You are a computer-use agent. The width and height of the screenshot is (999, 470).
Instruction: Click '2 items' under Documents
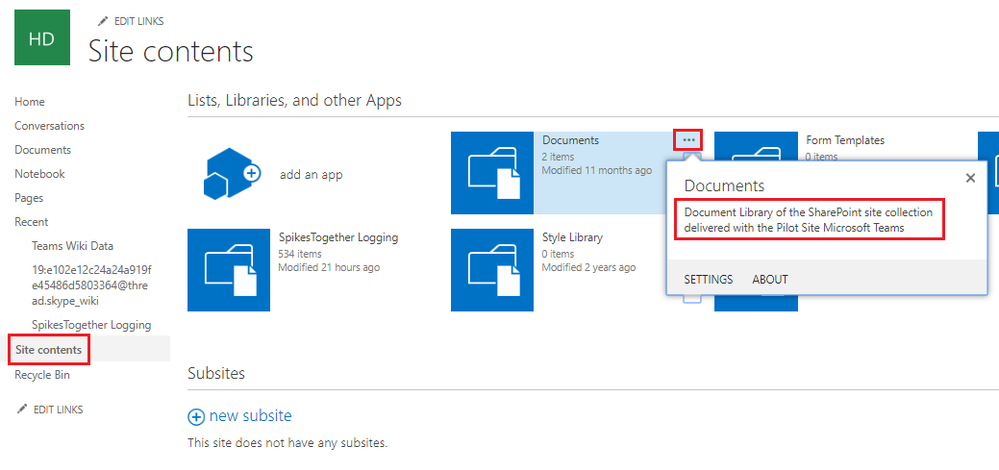558,157
